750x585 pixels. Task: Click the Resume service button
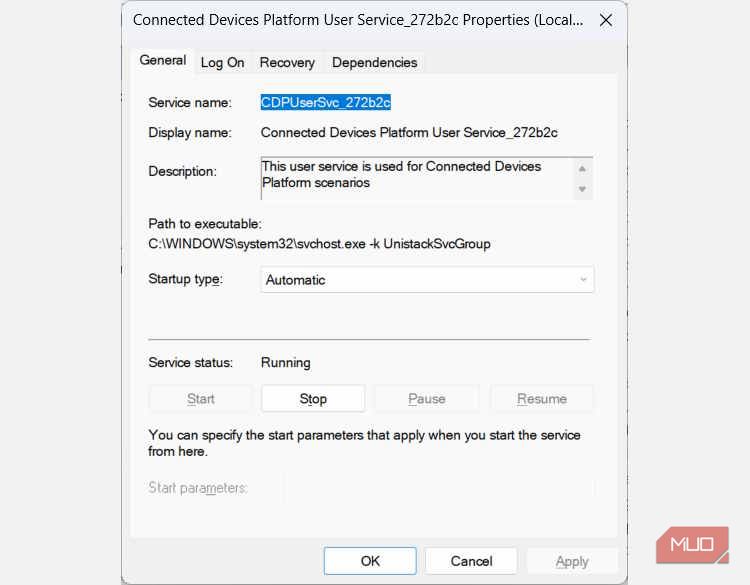pos(542,398)
